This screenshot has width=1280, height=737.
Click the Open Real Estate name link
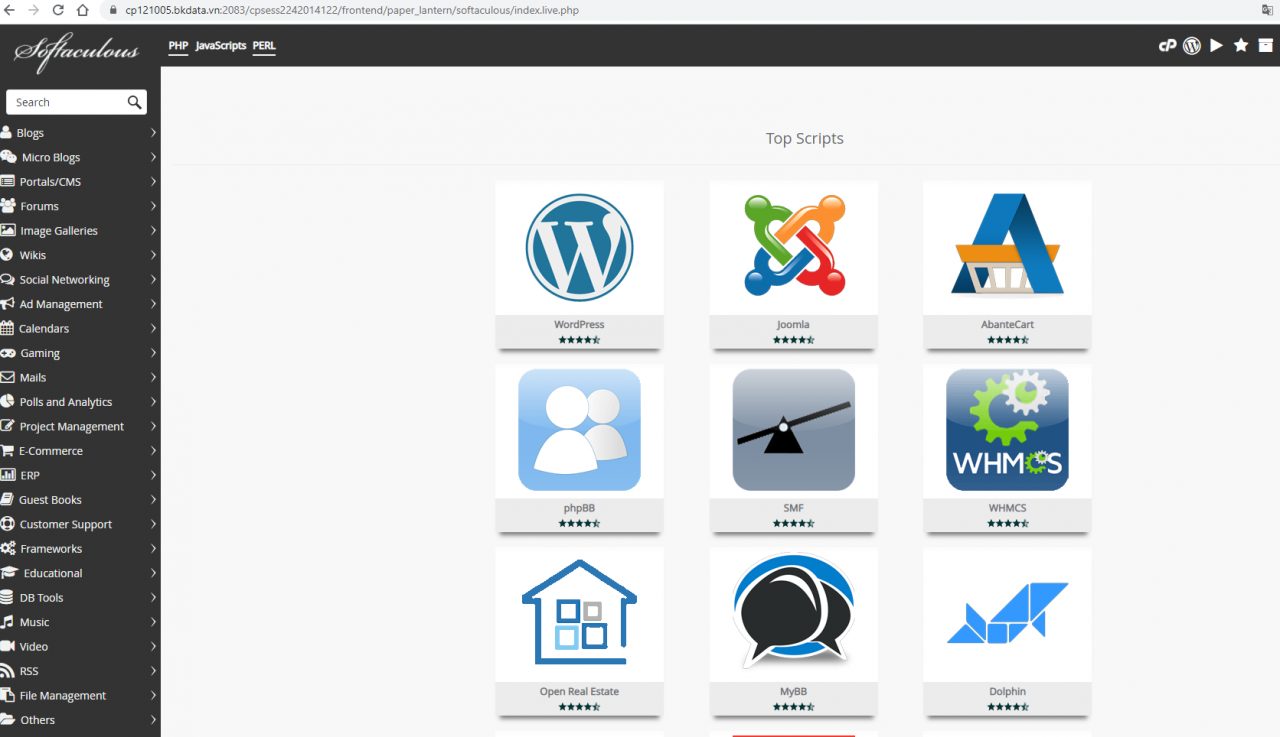[x=579, y=692]
